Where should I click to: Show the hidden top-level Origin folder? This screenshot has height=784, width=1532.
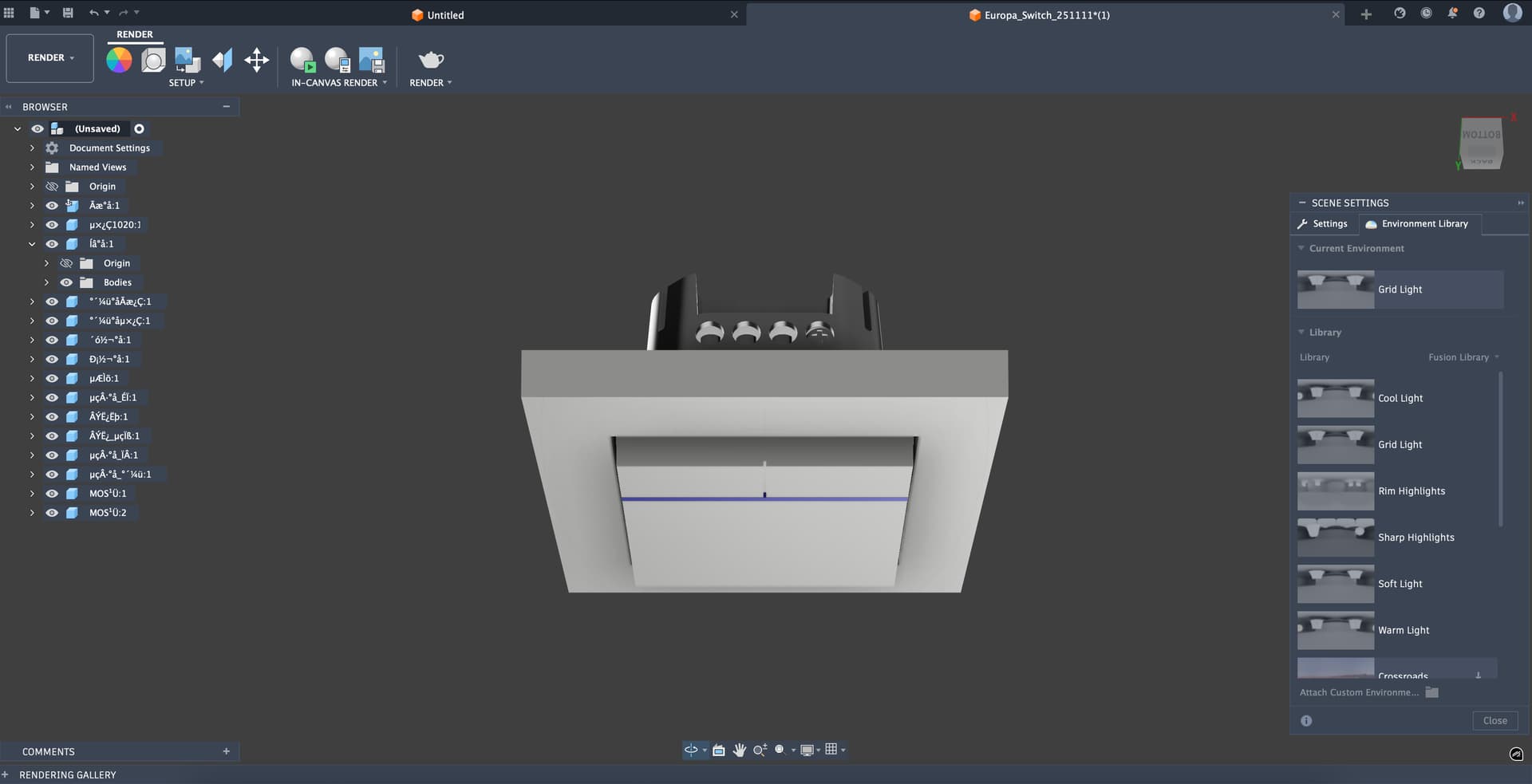click(x=52, y=187)
